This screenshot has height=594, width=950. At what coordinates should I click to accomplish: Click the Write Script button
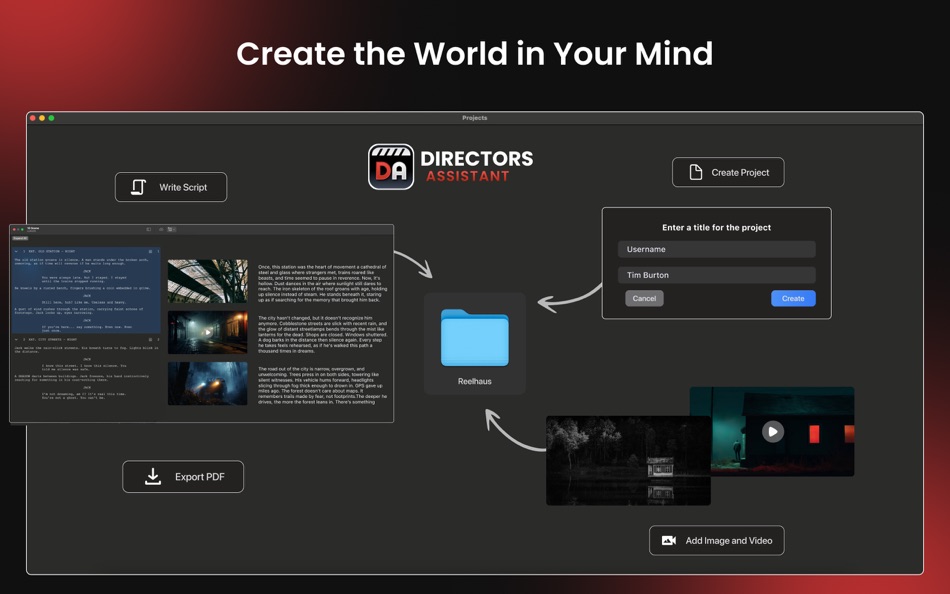[171, 187]
